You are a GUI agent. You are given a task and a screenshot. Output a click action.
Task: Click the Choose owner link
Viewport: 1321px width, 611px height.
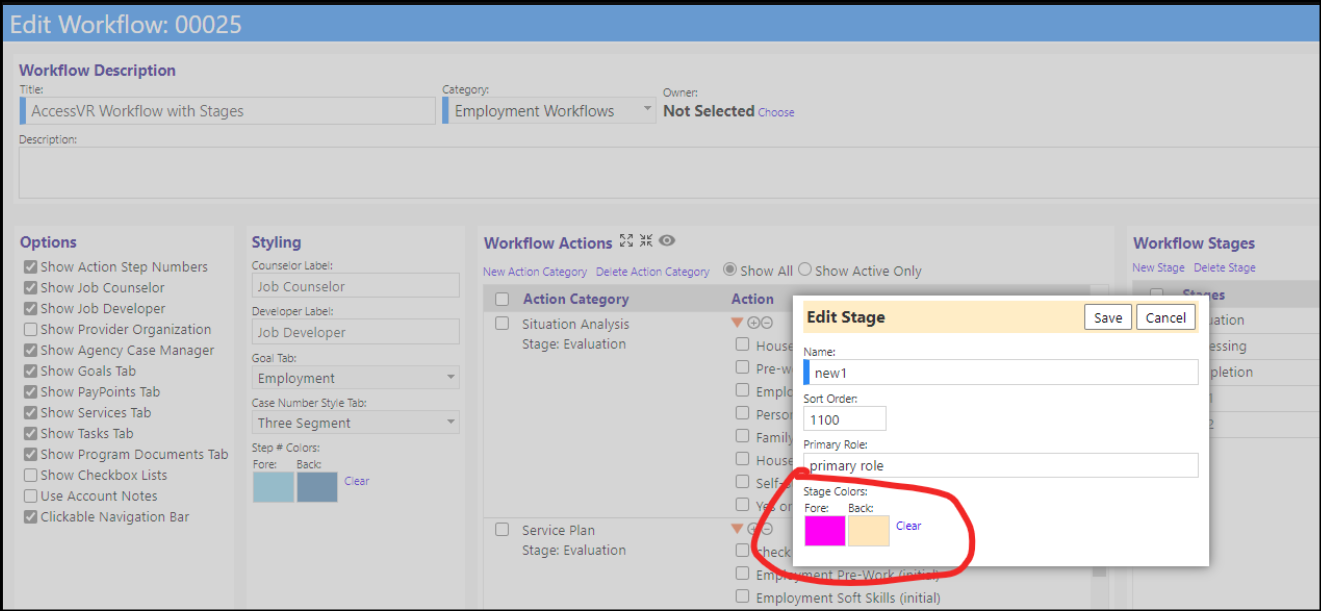coord(776,112)
